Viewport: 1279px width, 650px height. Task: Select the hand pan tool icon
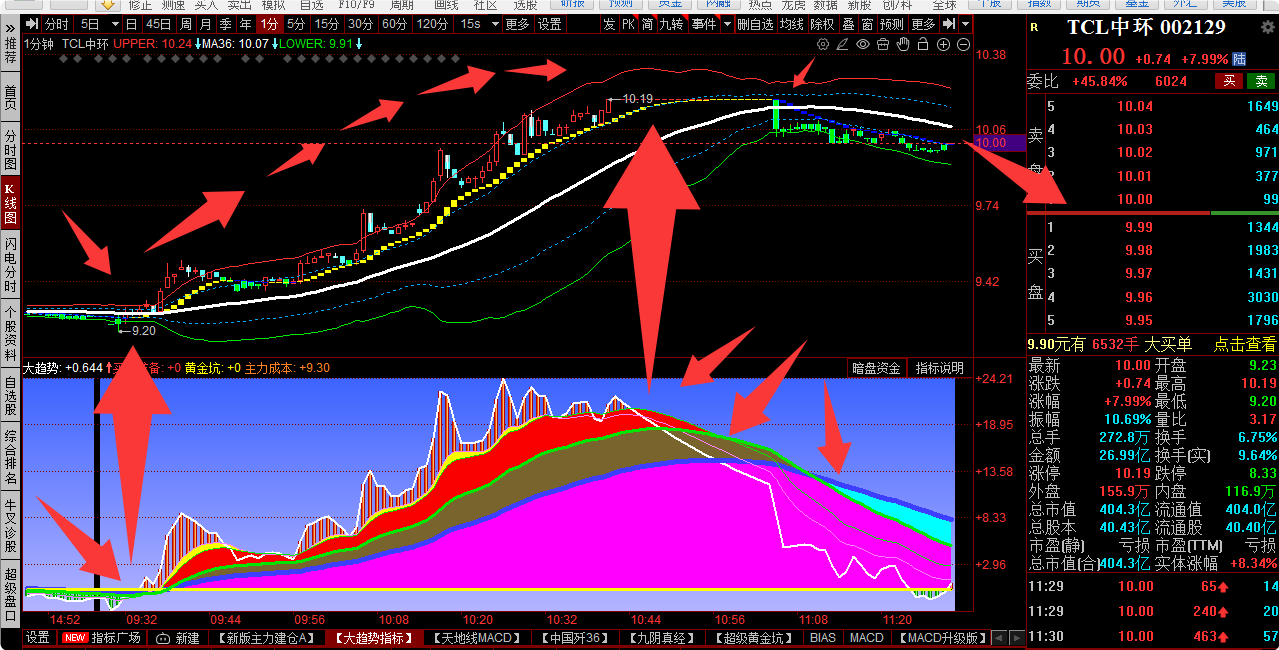point(903,44)
